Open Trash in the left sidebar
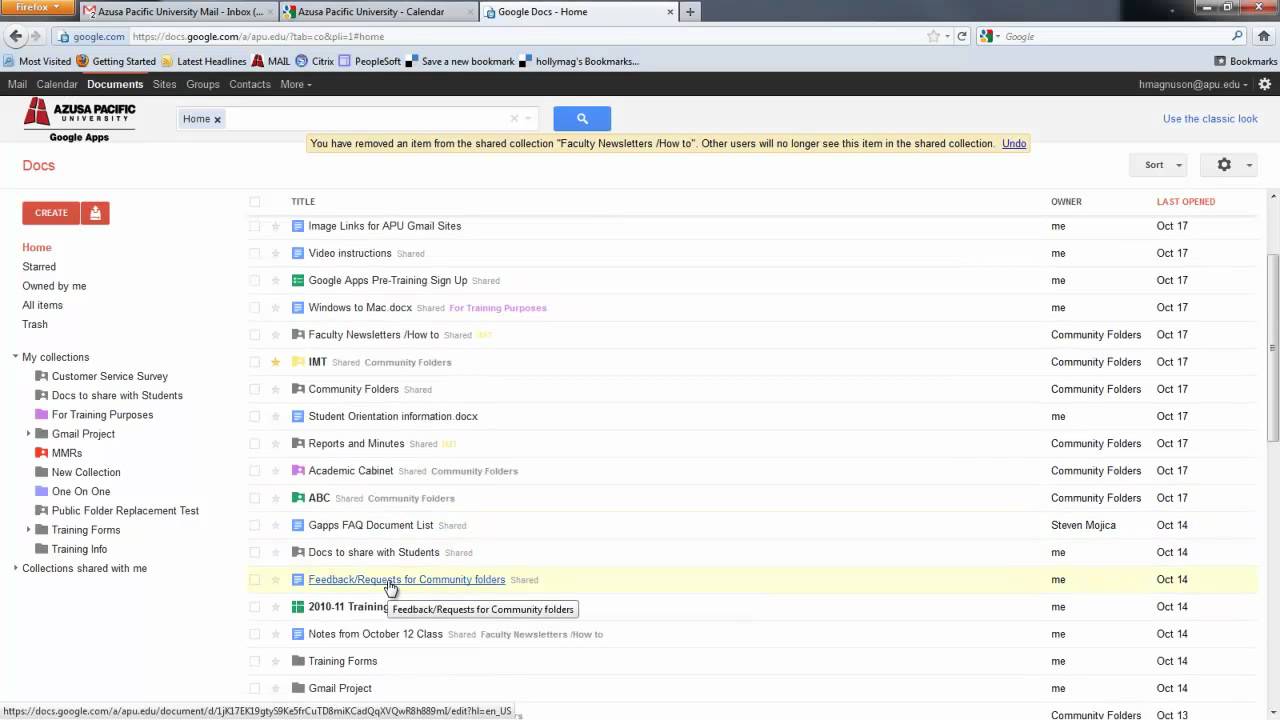The height and width of the screenshot is (720, 1280). (x=35, y=324)
